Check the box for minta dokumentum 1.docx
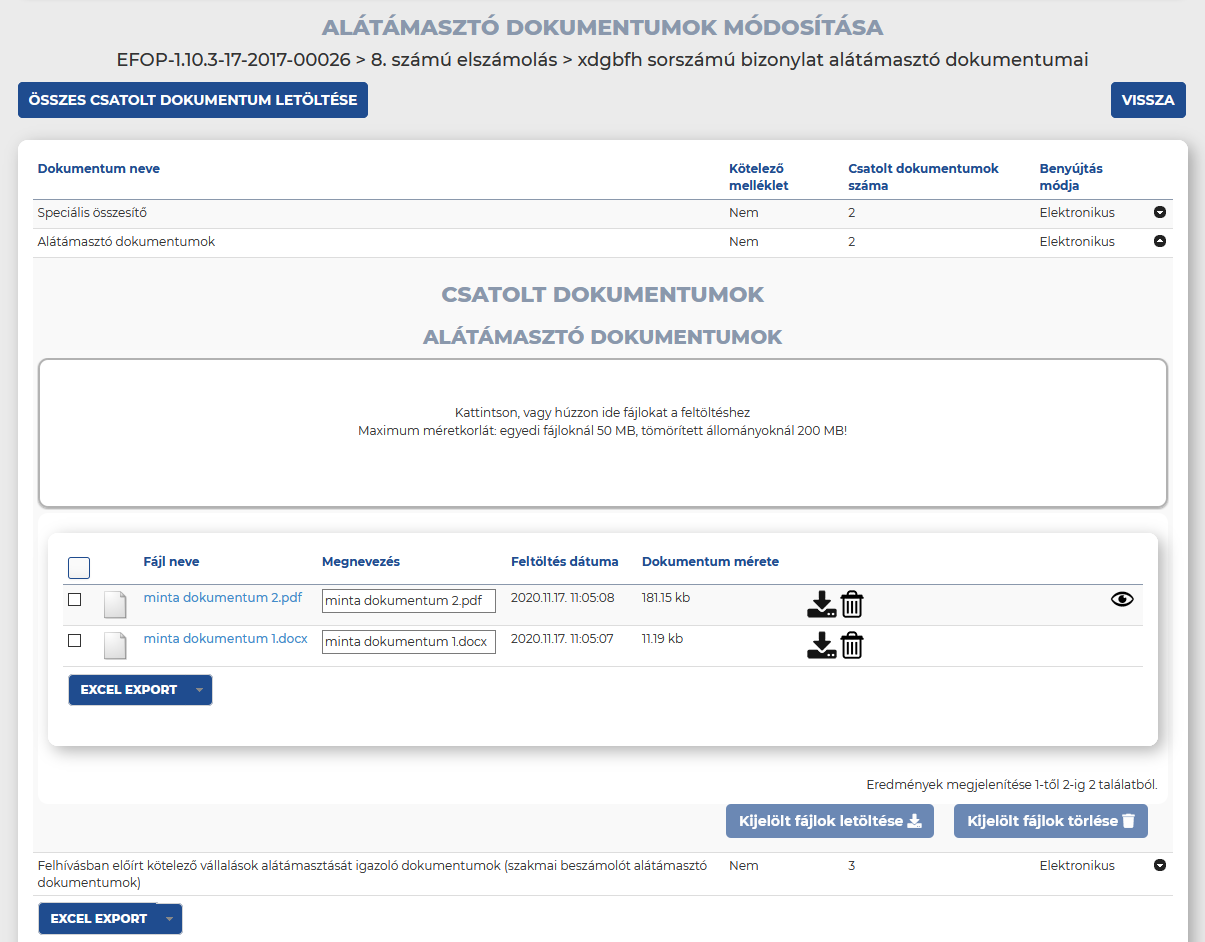1205x942 pixels. click(74, 640)
